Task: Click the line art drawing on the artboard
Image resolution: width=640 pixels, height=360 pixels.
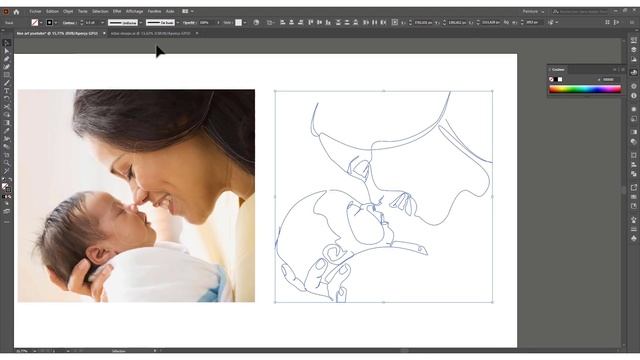Action: point(384,197)
